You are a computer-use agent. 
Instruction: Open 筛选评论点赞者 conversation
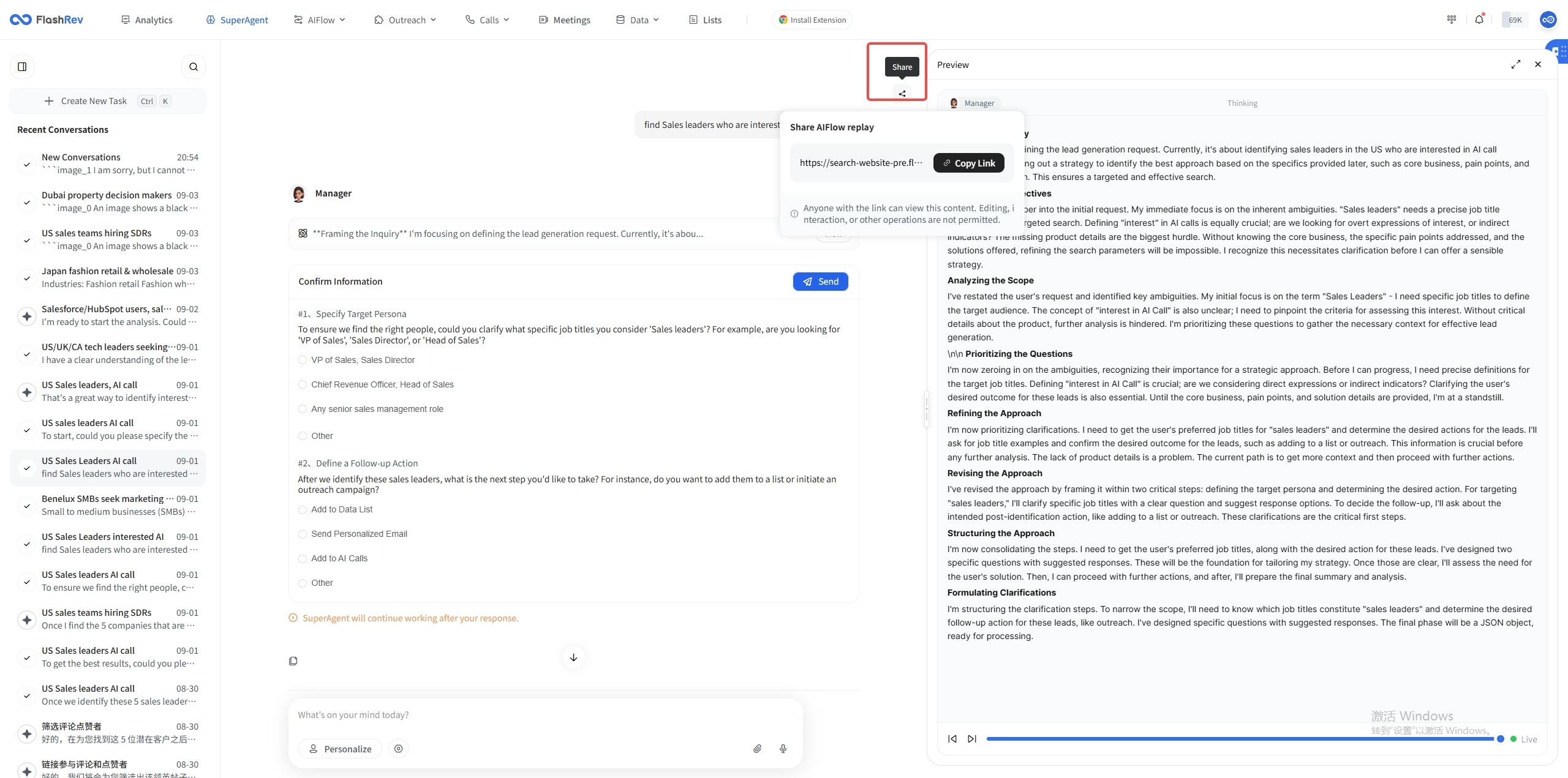pos(108,733)
